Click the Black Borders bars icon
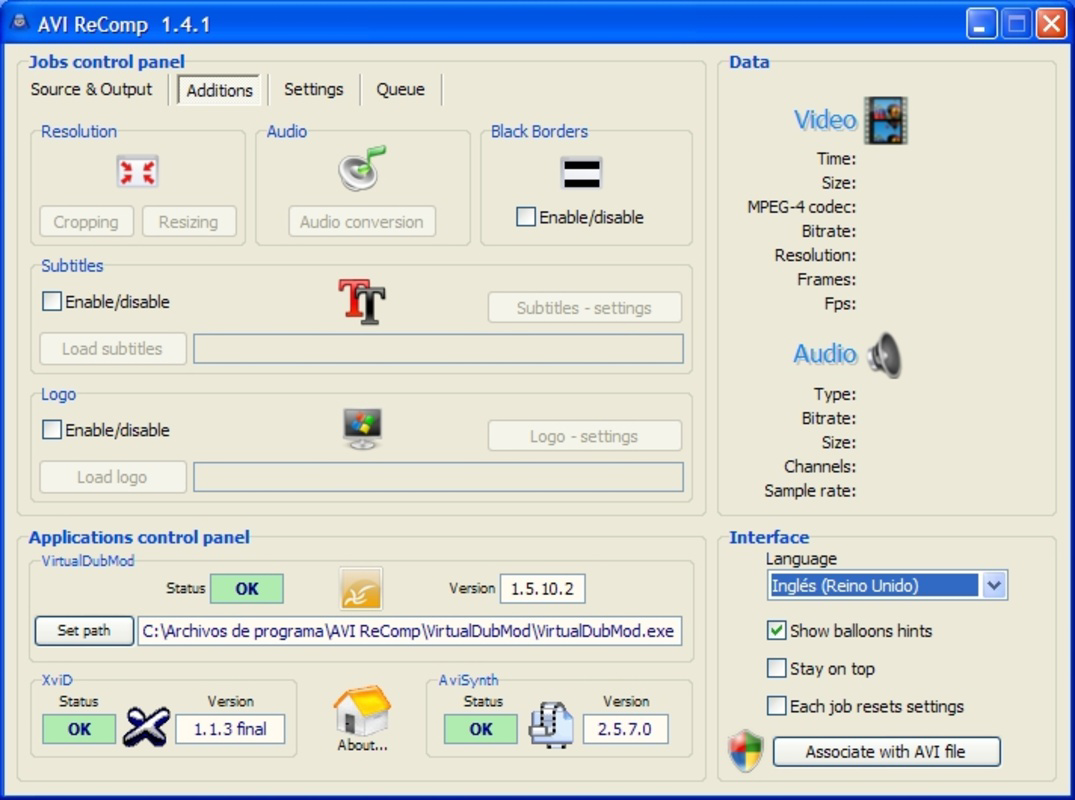The image size is (1075, 800). point(581,173)
